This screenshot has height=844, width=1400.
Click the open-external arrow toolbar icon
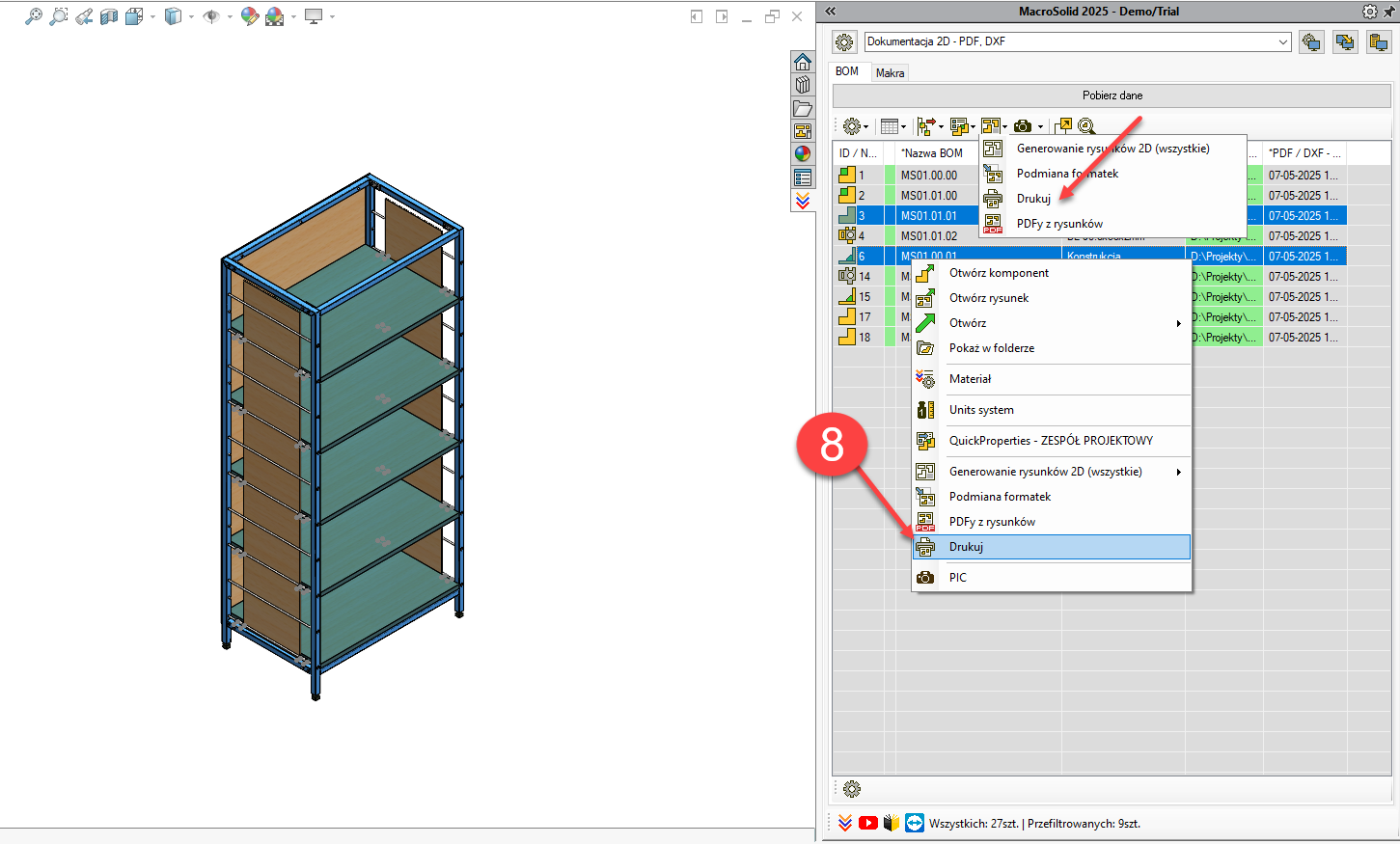[x=1063, y=126]
